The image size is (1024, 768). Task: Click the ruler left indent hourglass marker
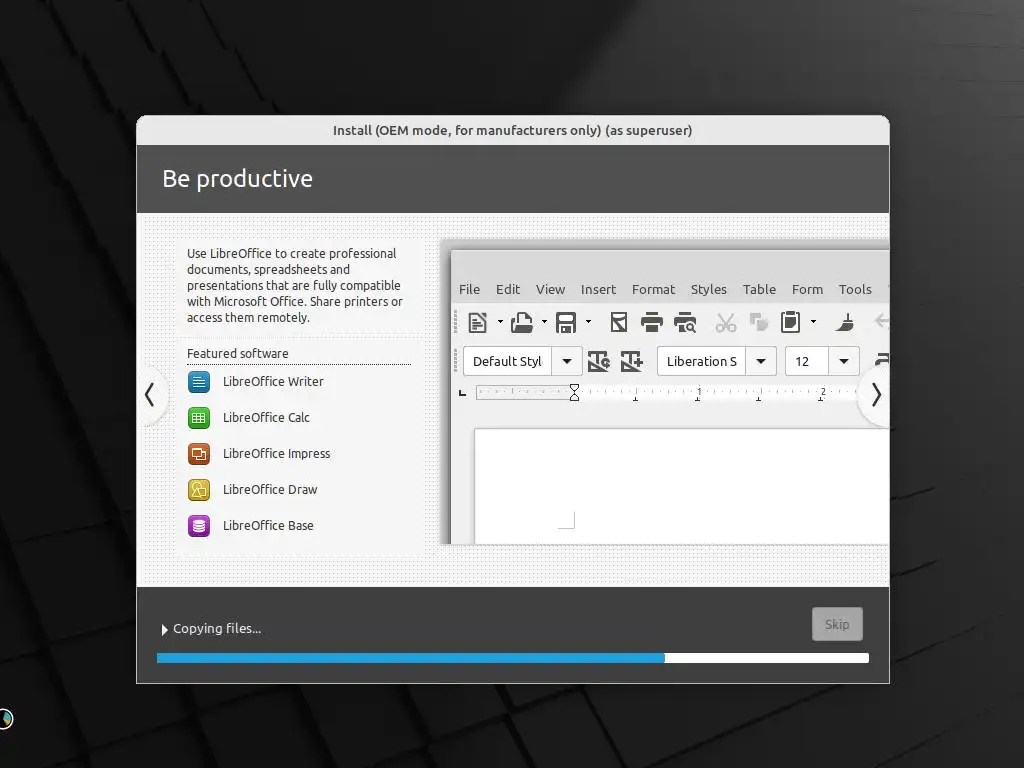tap(574, 392)
